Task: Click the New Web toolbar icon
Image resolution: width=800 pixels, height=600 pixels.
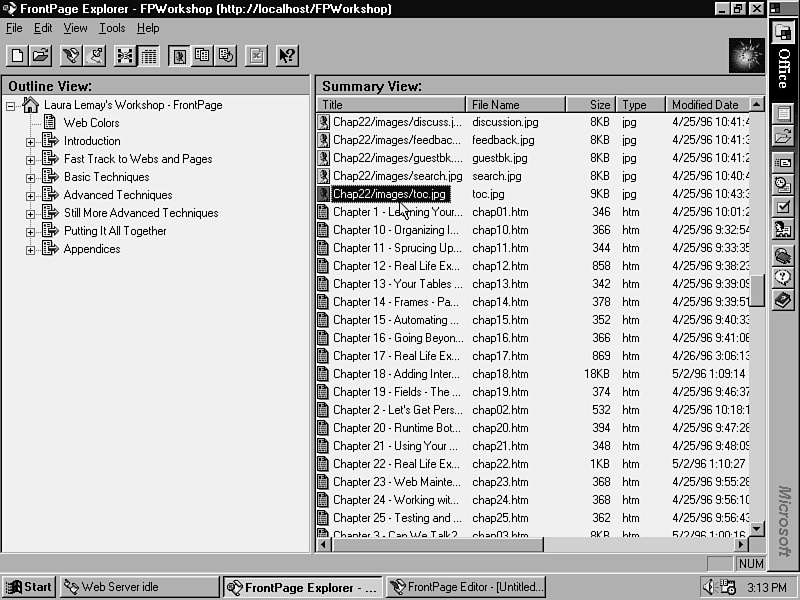Action: [x=17, y=56]
